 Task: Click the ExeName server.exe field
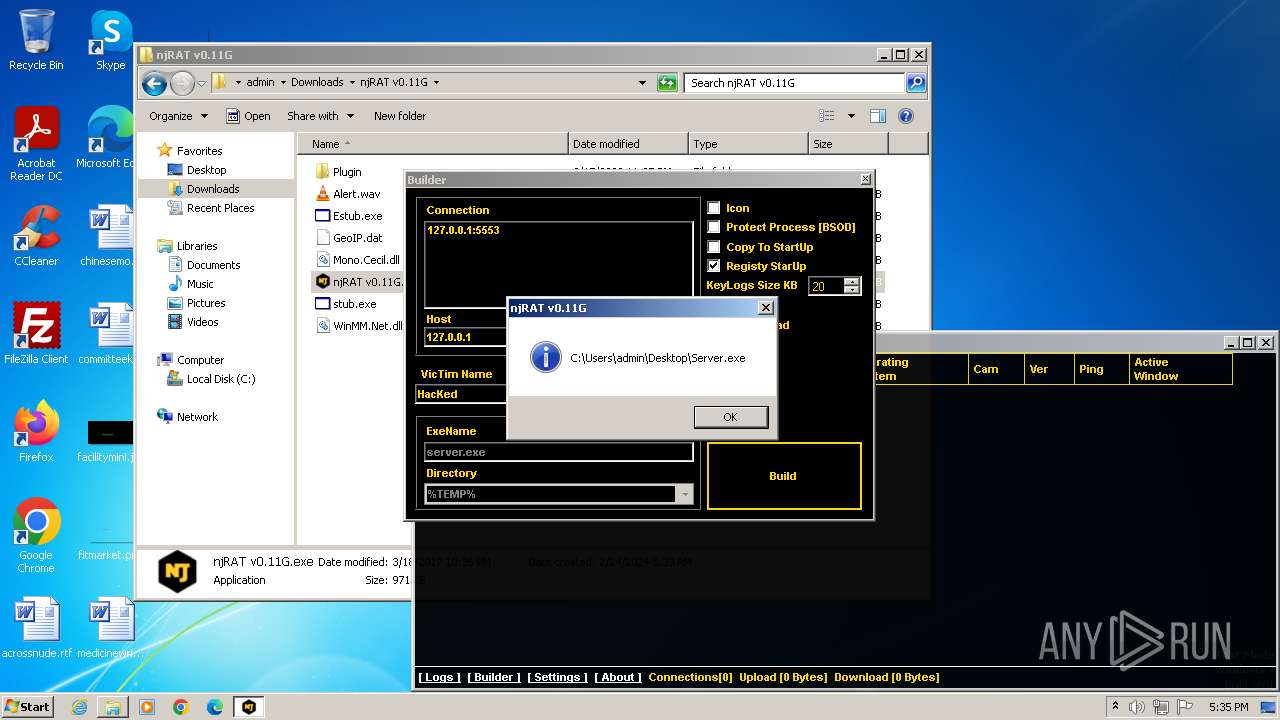(x=558, y=452)
